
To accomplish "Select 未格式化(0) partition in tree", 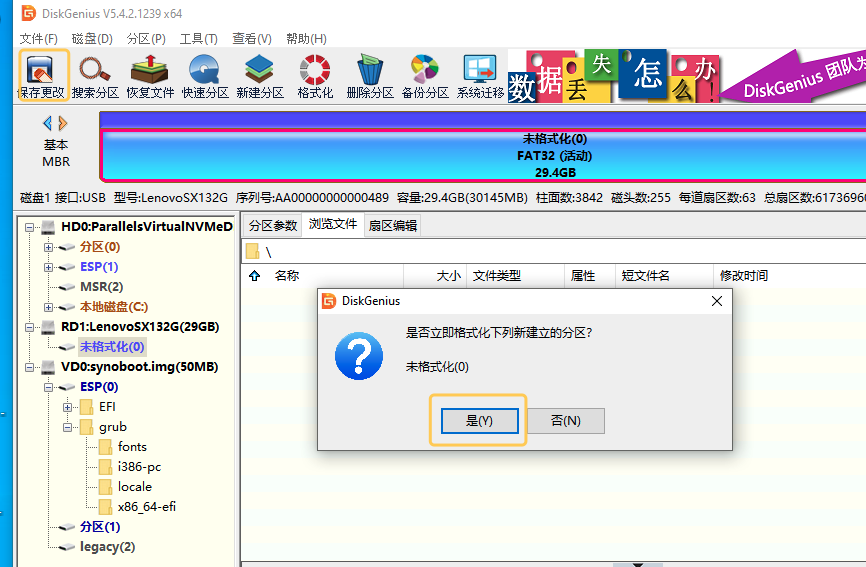I will click(x=112, y=347).
